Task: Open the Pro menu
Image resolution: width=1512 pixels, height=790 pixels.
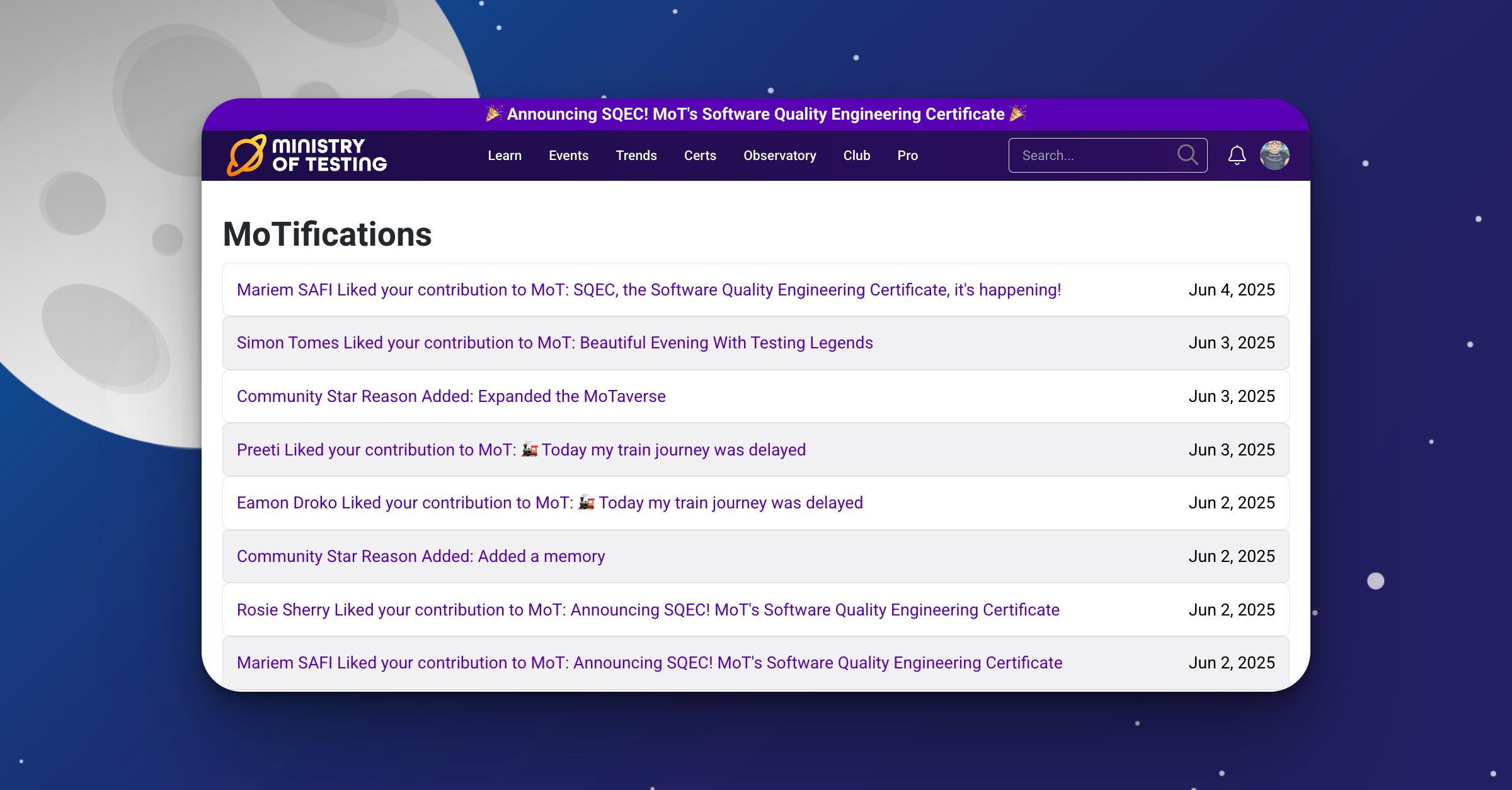Action: [907, 156]
